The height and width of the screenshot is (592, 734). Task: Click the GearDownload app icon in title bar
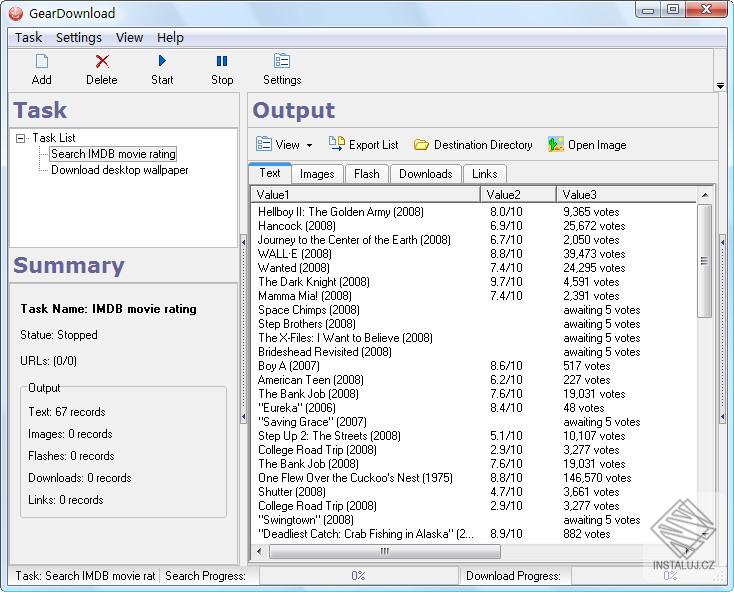pos(15,13)
